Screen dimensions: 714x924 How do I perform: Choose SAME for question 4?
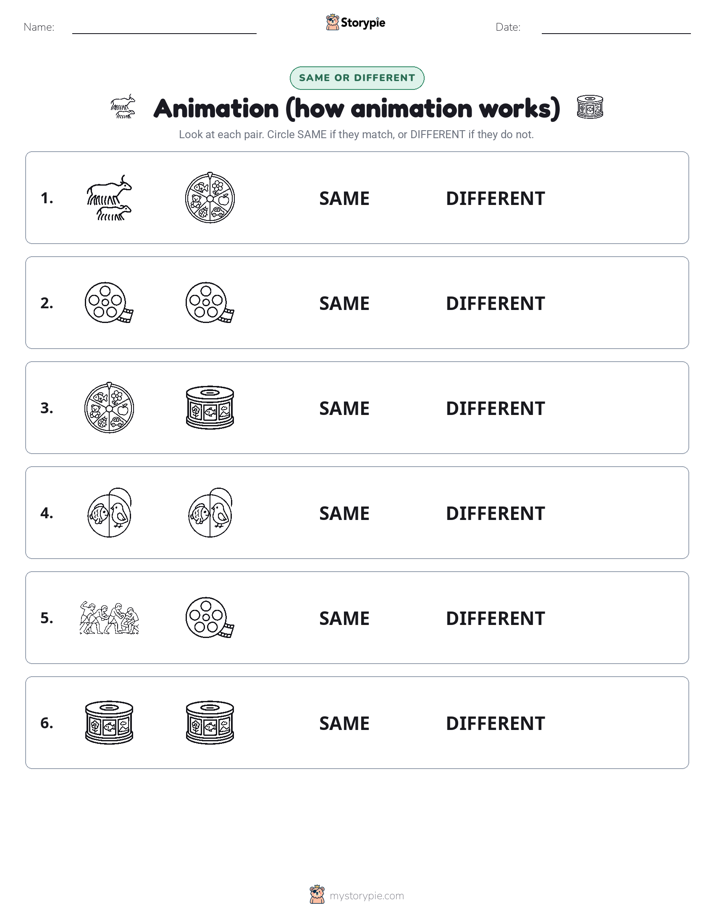pos(345,513)
